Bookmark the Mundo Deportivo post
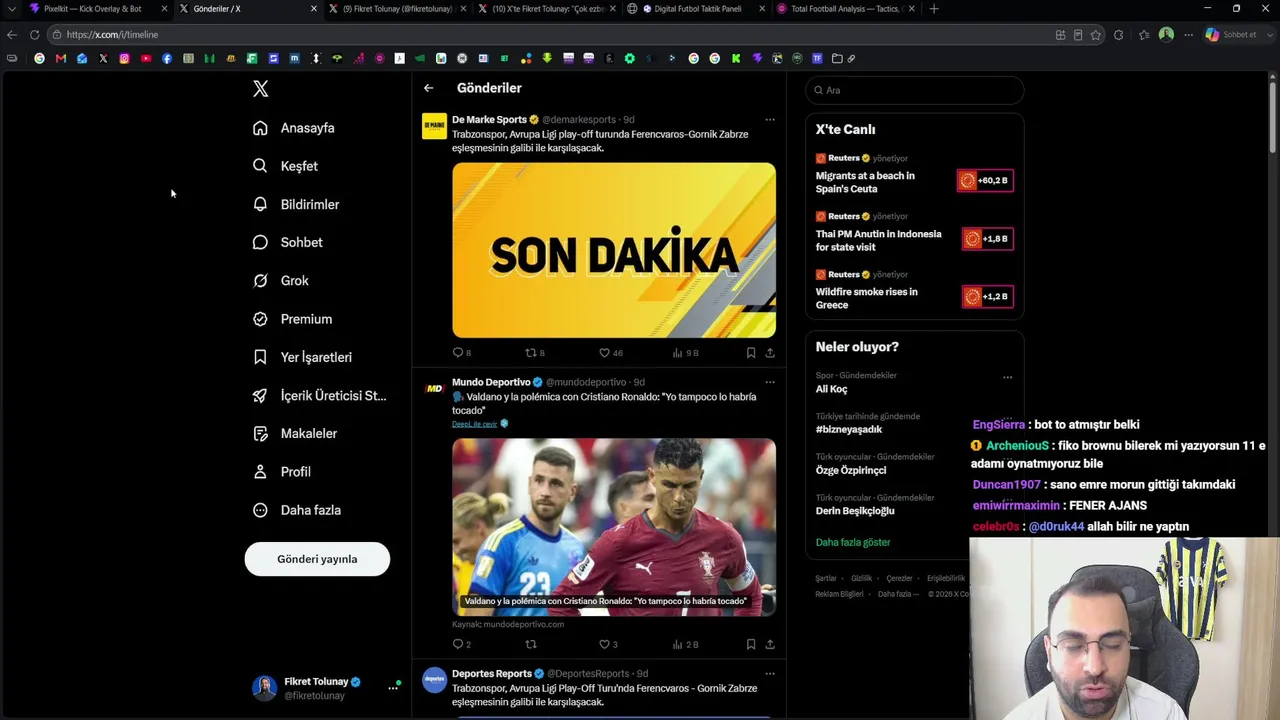Image resolution: width=1280 pixels, height=720 pixels. pos(751,645)
